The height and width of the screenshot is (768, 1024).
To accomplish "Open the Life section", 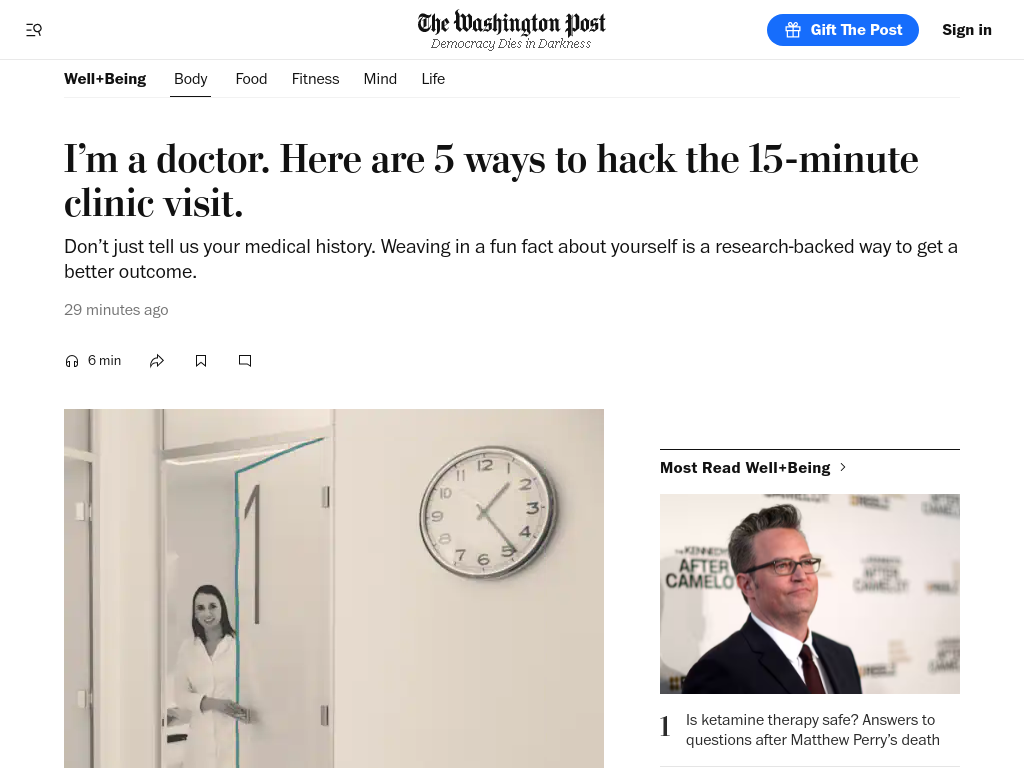I will point(433,79).
